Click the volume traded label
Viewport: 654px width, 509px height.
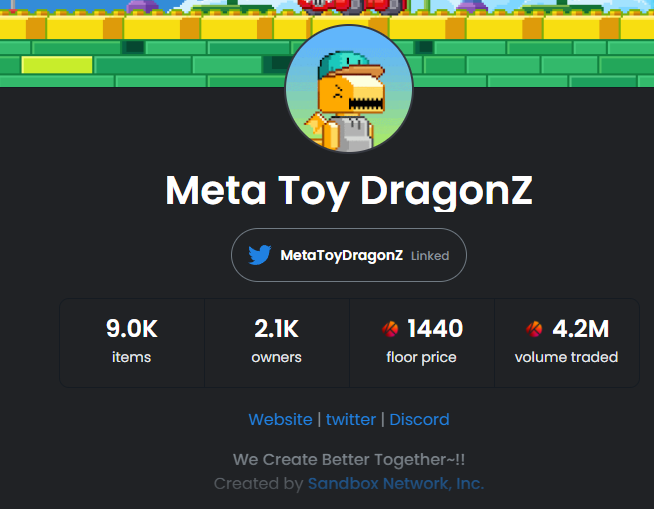[x=566, y=358]
